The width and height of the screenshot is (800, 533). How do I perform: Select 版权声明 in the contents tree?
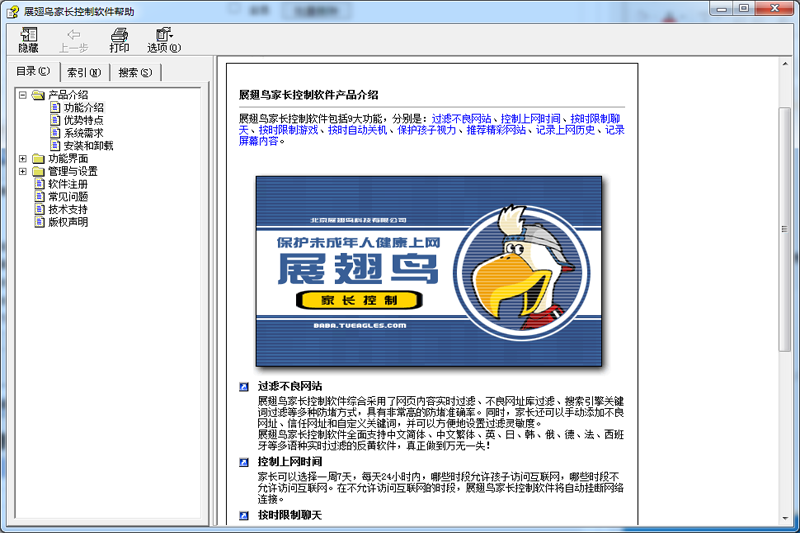point(68,222)
